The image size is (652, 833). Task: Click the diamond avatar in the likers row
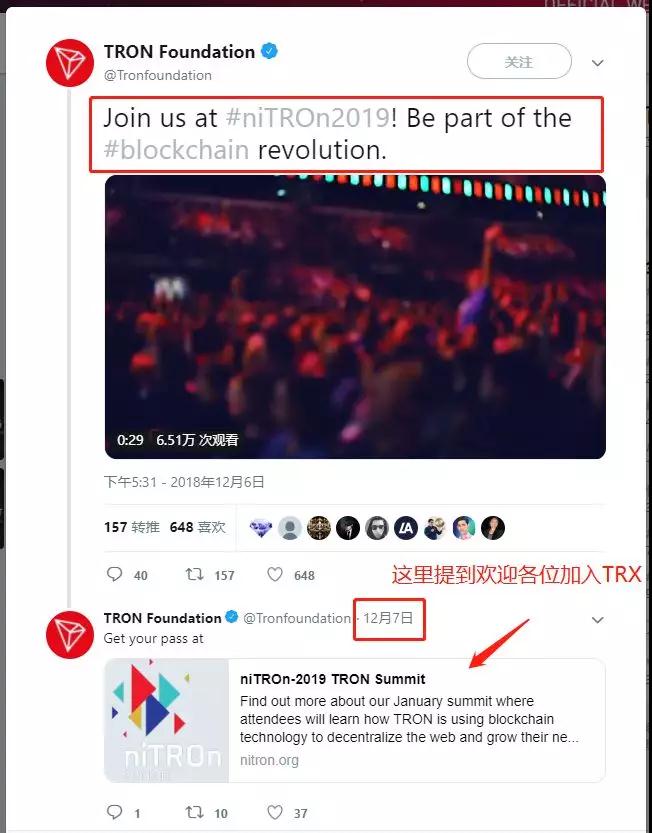pyautogui.click(x=261, y=528)
